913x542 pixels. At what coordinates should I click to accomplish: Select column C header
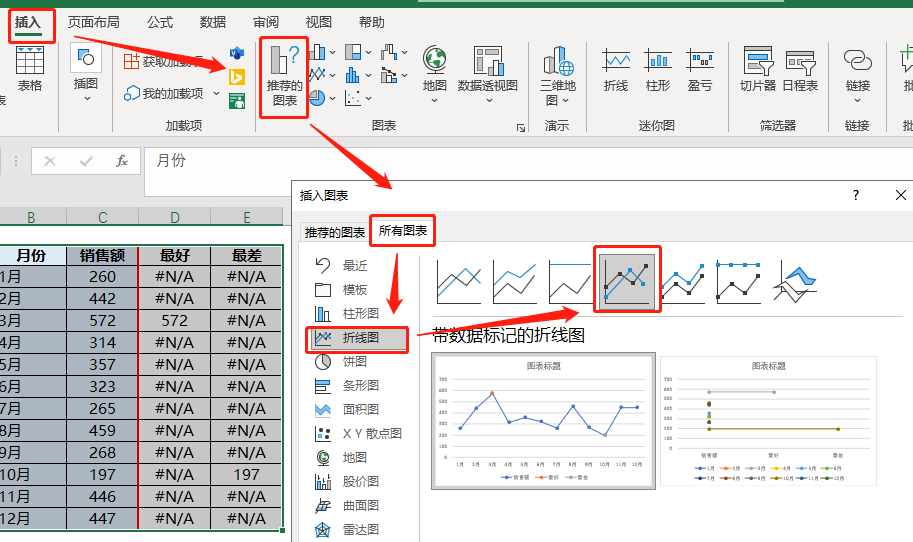[x=102, y=217]
